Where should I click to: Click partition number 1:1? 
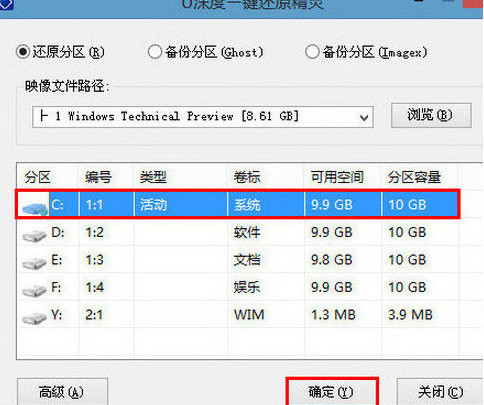pyautogui.click(x=94, y=205)
